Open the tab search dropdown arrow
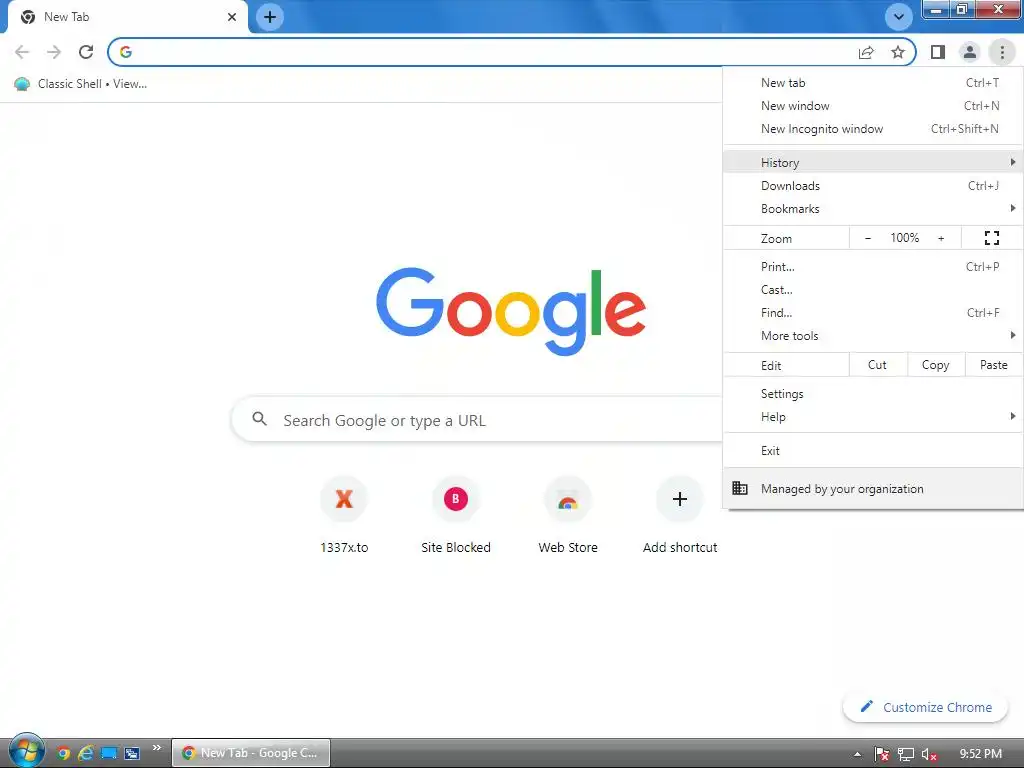The width and height of the screenshot is (1024, 768). (899, 17)
